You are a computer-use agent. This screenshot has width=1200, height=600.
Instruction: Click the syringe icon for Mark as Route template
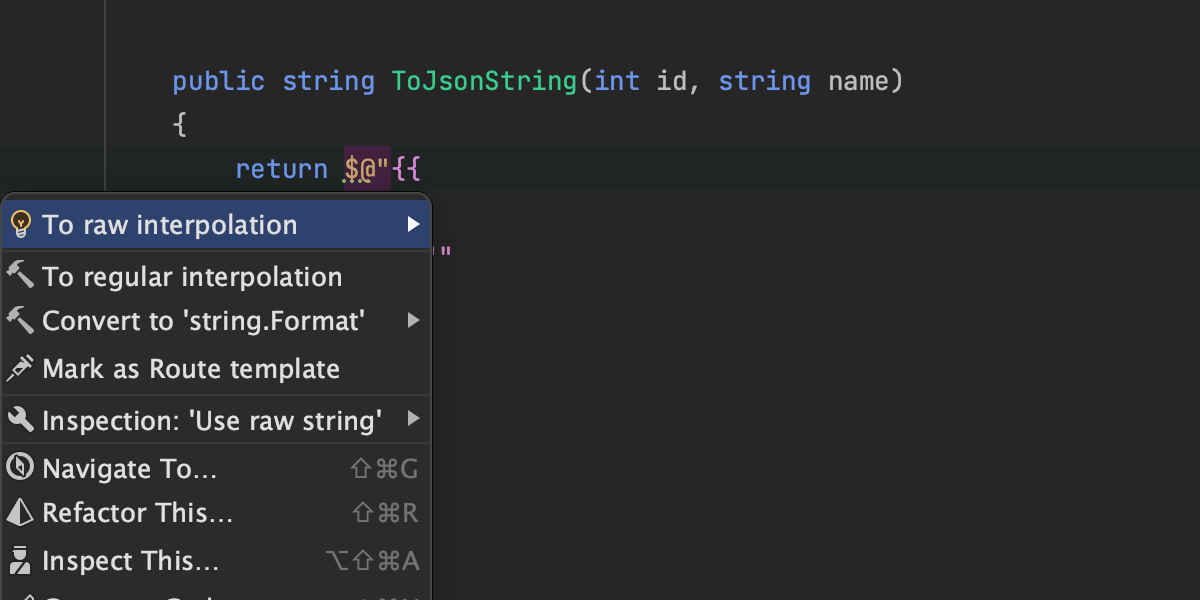pyautogui.click(x=20, y=369)
